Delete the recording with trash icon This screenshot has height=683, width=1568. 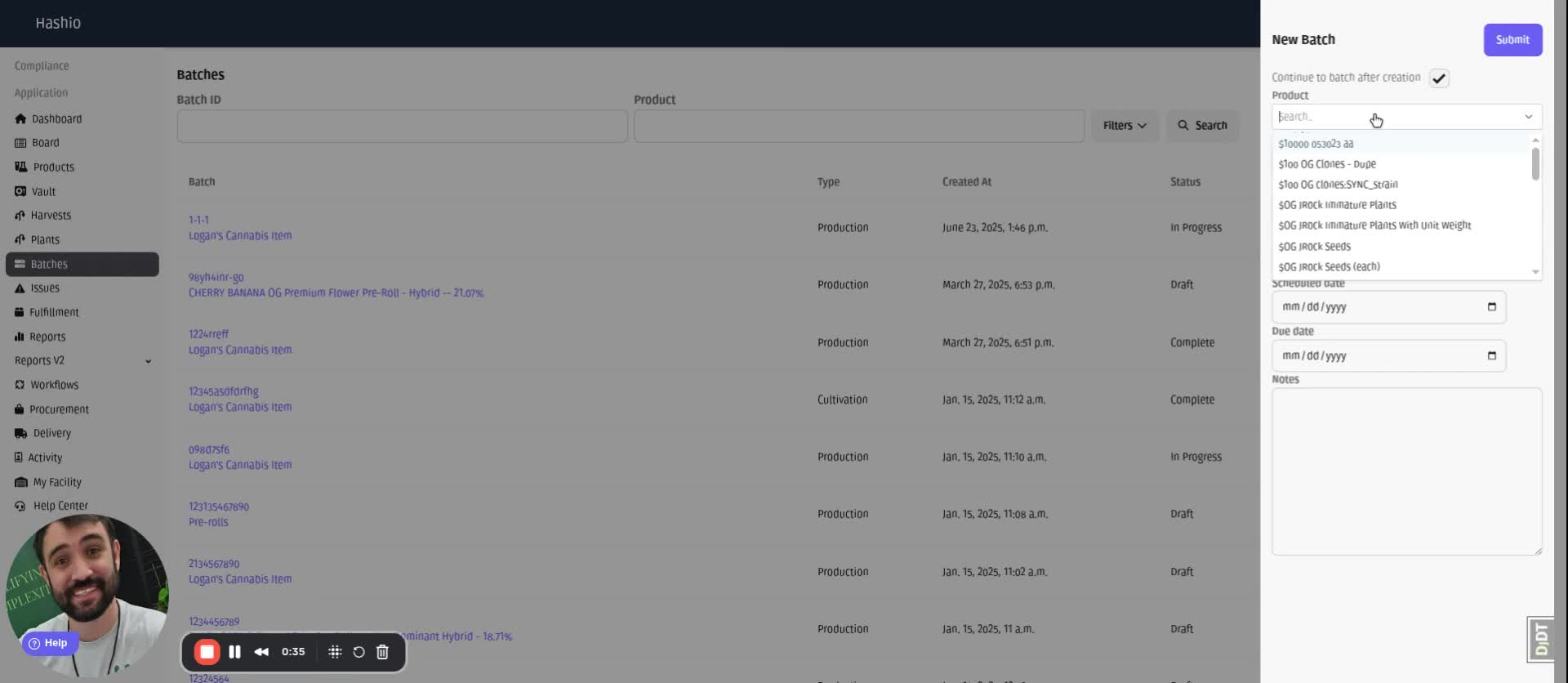click(382, 652)
